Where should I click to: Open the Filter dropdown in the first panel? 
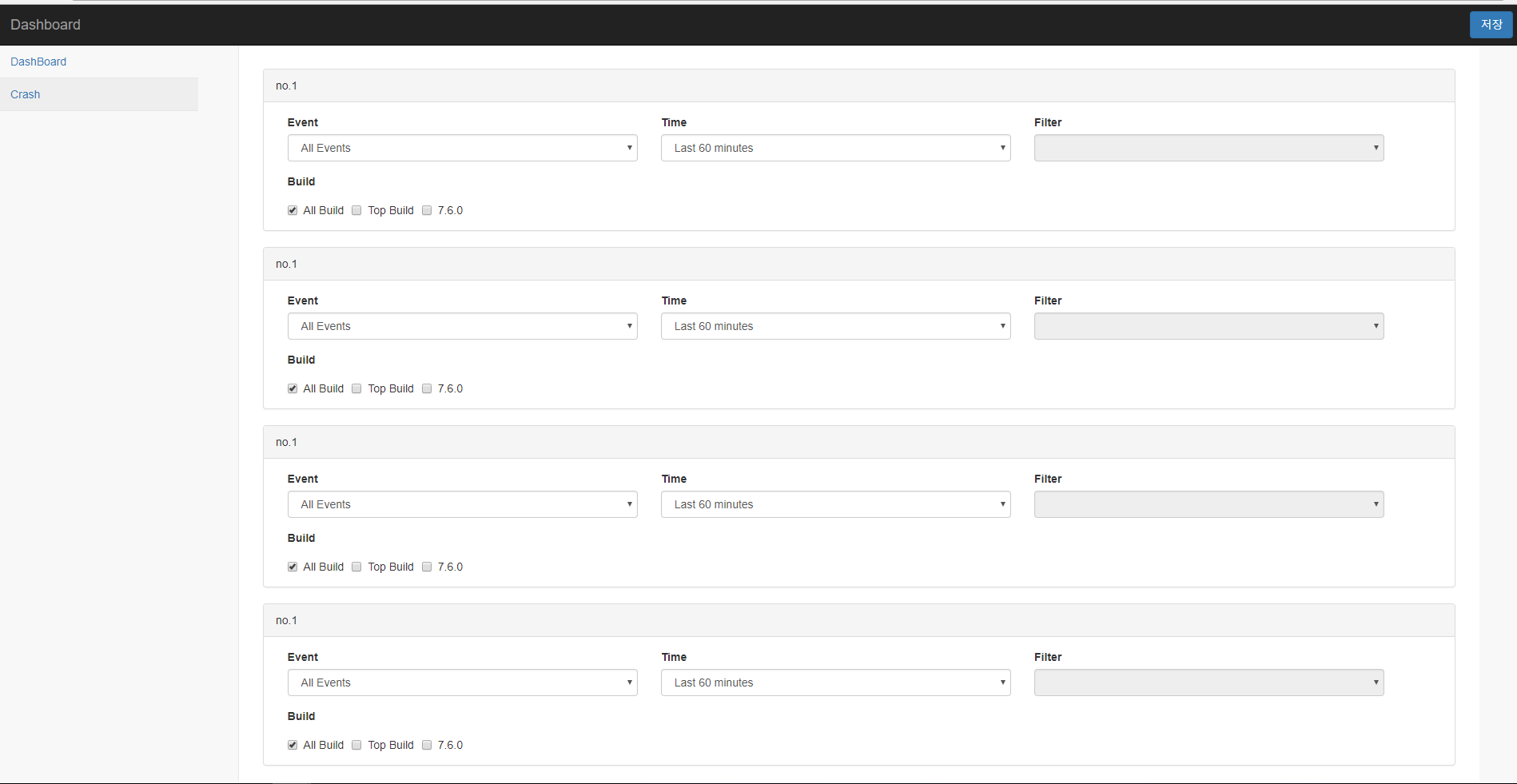[x=1208, y=148]
